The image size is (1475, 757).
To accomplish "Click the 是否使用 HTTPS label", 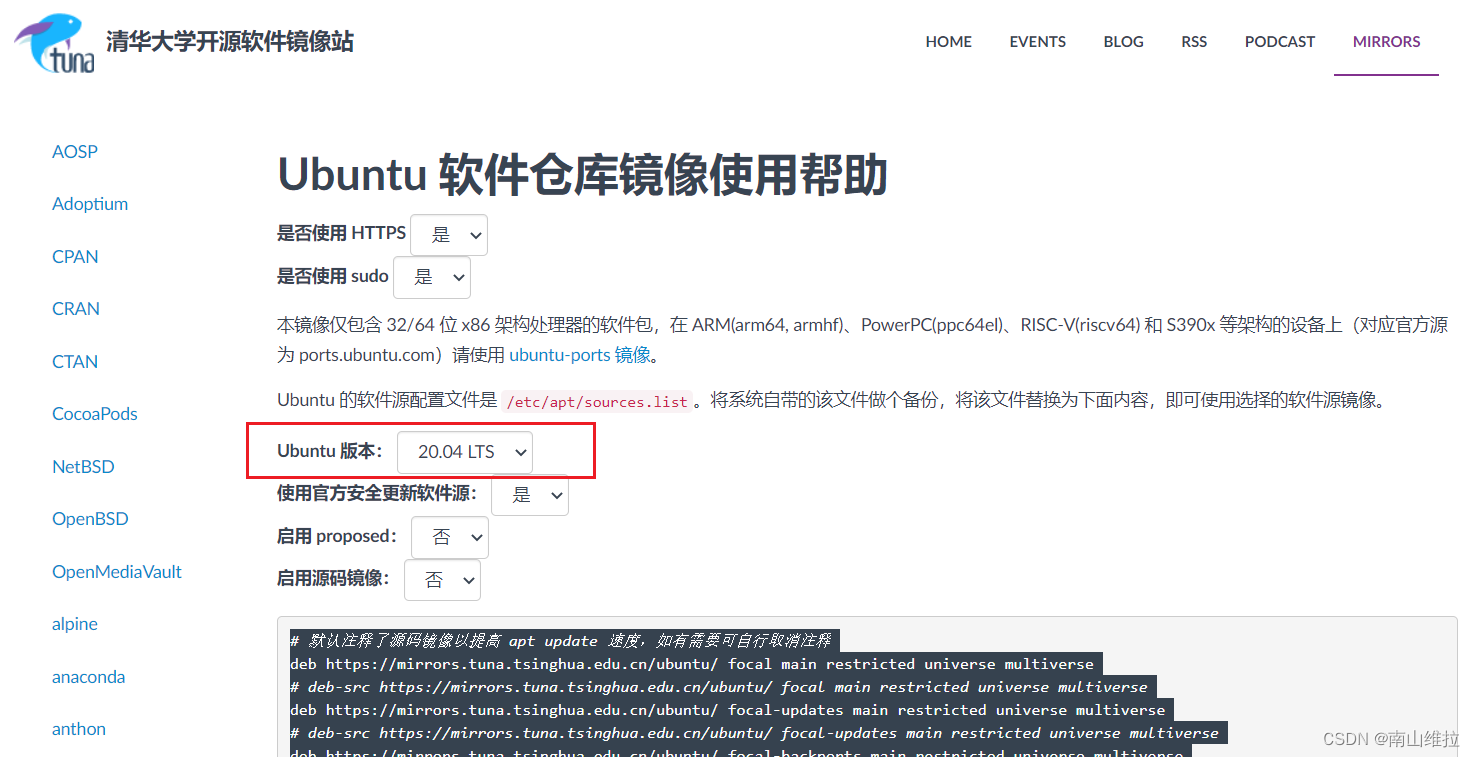I will [x=341, y=233].
